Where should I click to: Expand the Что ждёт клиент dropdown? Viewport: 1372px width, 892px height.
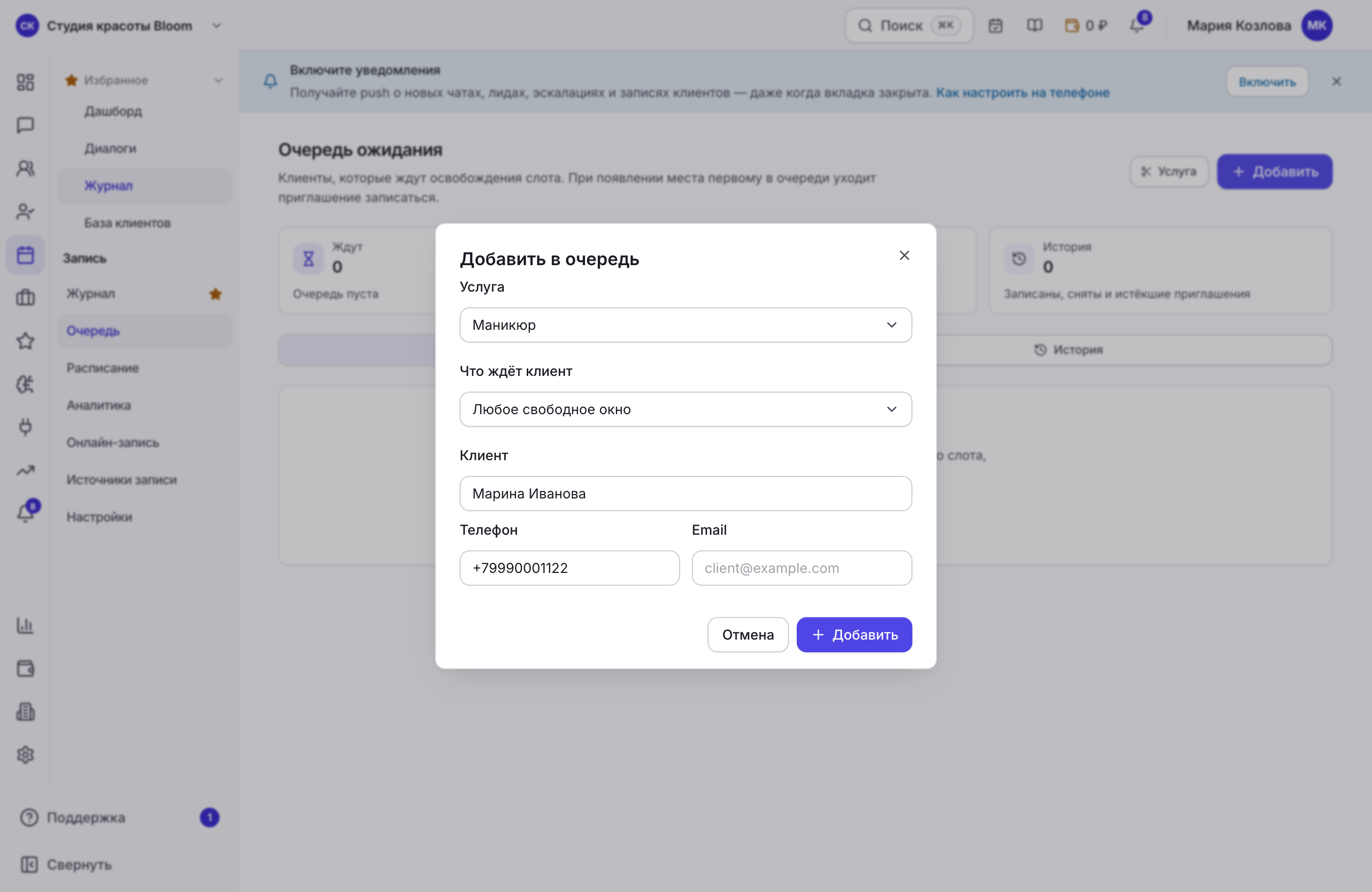point(686,409)
